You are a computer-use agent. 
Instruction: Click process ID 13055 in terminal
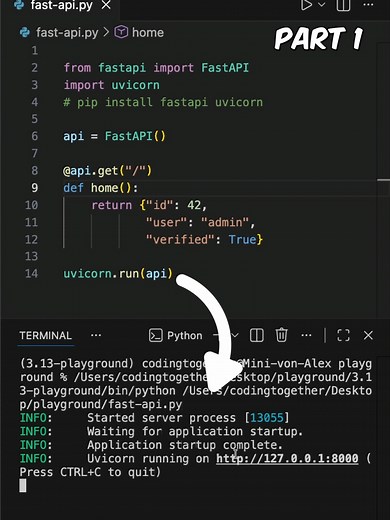pos(267,418)
